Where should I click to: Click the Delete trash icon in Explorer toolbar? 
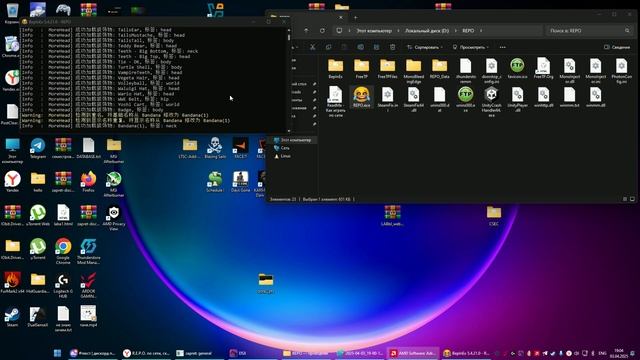point(392,47)
